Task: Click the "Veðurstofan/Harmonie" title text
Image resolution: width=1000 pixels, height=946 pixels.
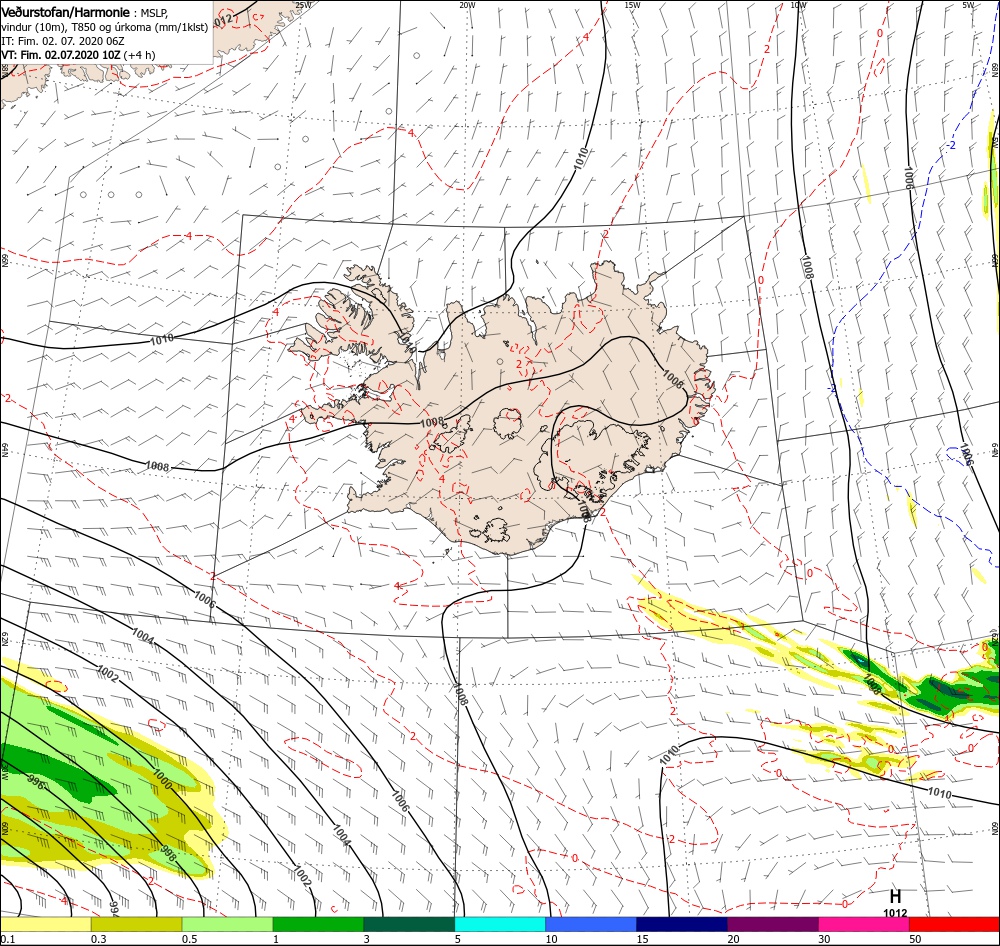Action: point(66,12)
